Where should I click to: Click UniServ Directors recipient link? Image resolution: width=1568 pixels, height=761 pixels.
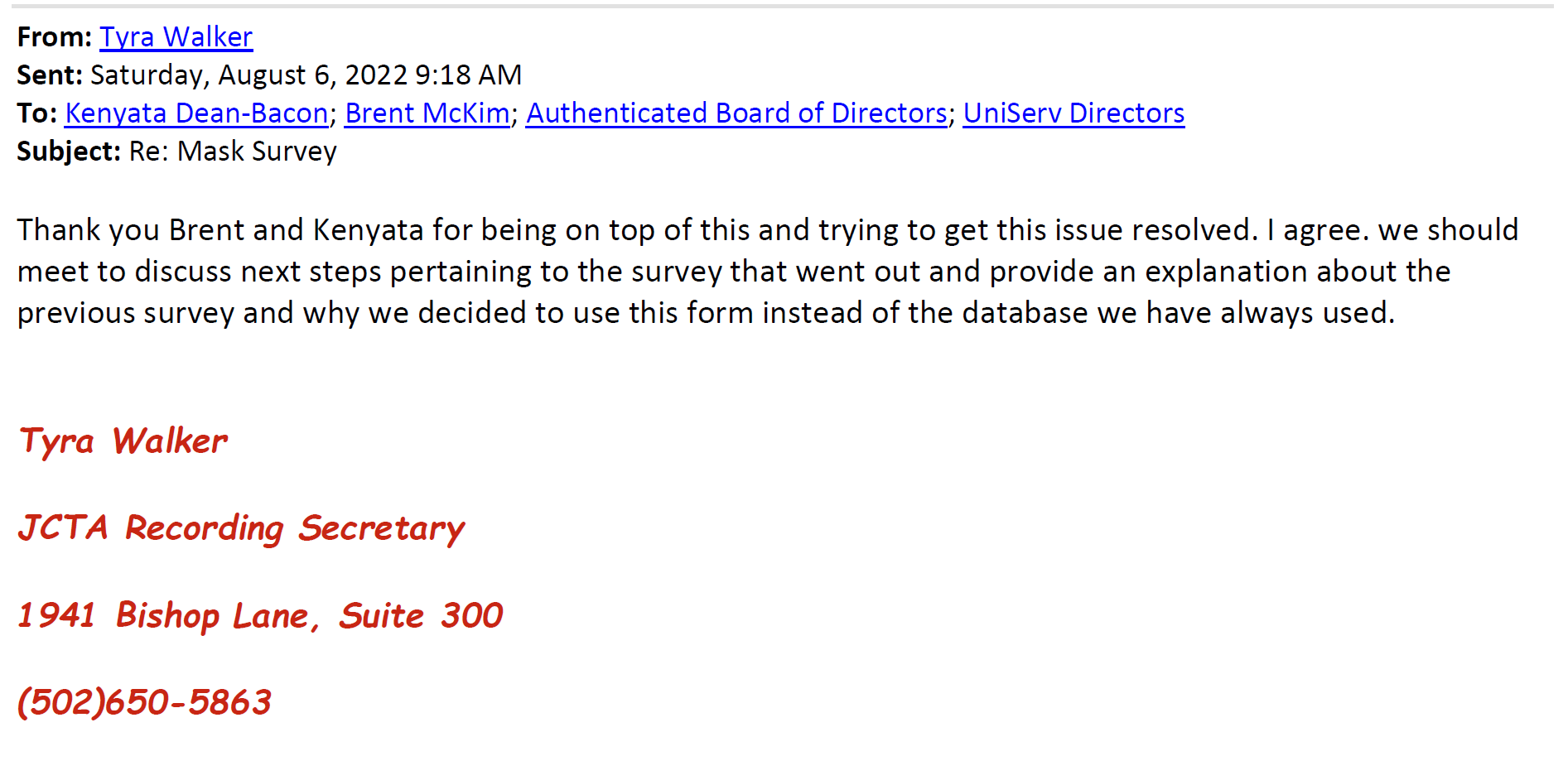1073,113
